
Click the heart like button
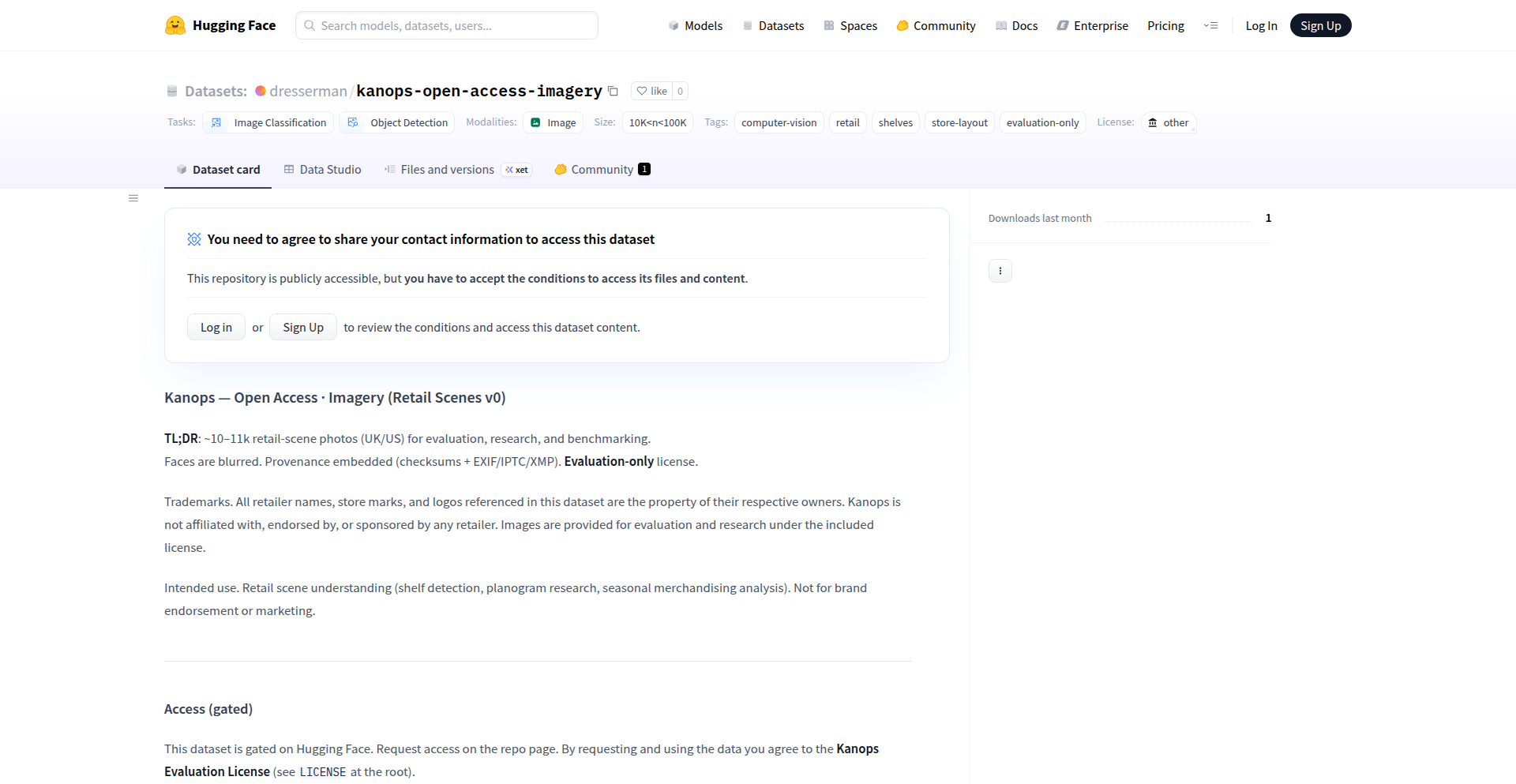point(652,91)
